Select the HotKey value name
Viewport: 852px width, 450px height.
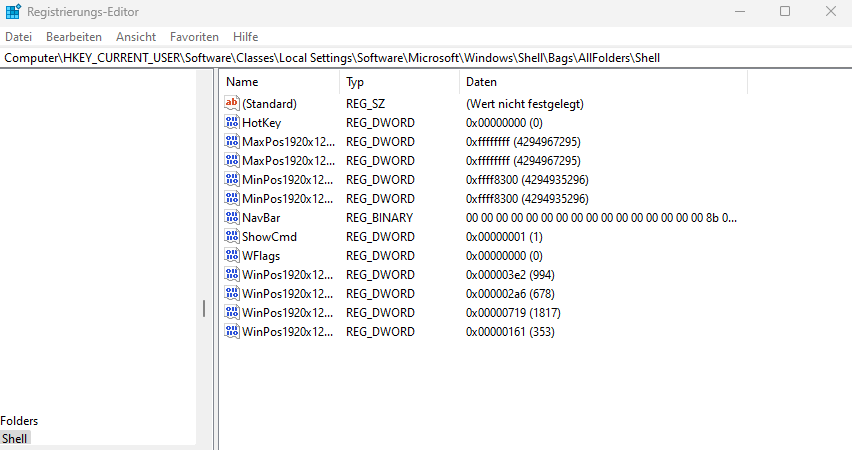click(x=261, y=123)
